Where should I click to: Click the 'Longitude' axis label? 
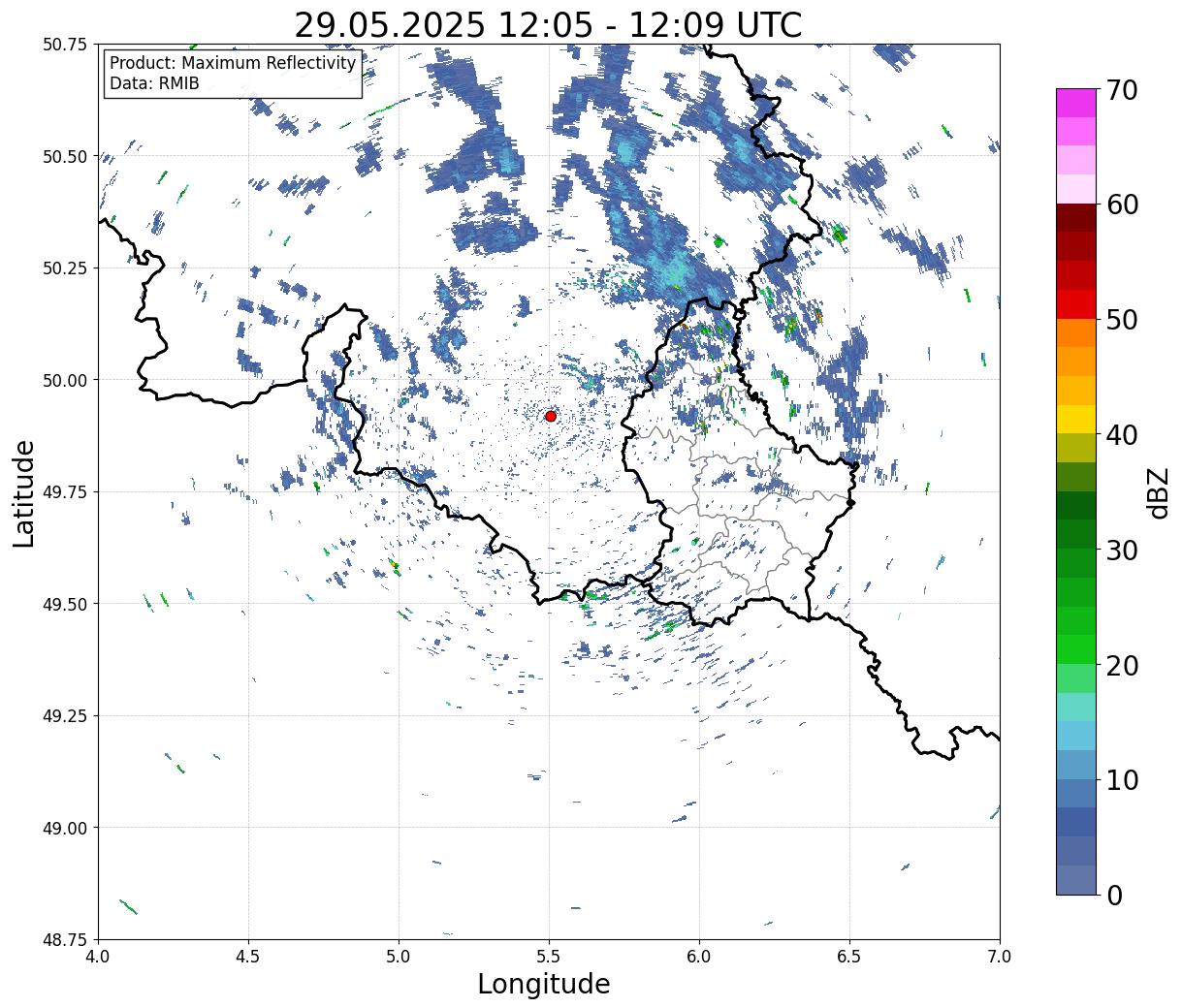point(544,984)
